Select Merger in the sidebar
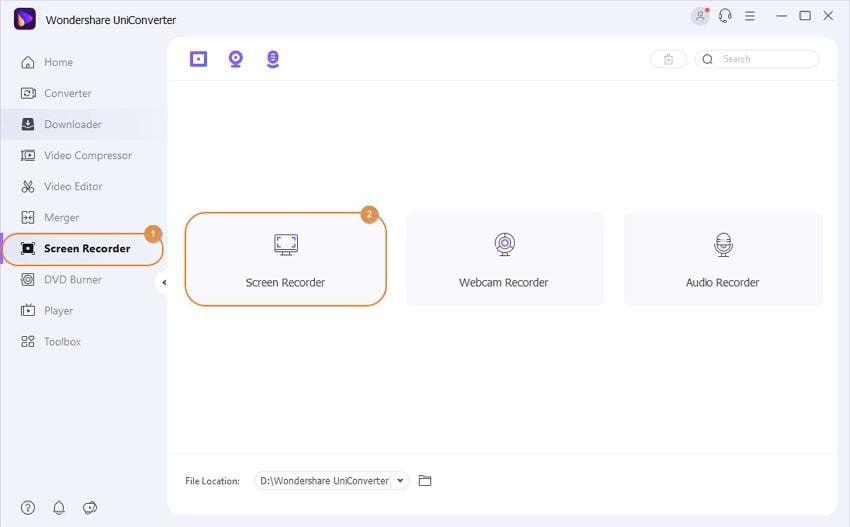Viewport: 850px width, 527px height. 49,217
